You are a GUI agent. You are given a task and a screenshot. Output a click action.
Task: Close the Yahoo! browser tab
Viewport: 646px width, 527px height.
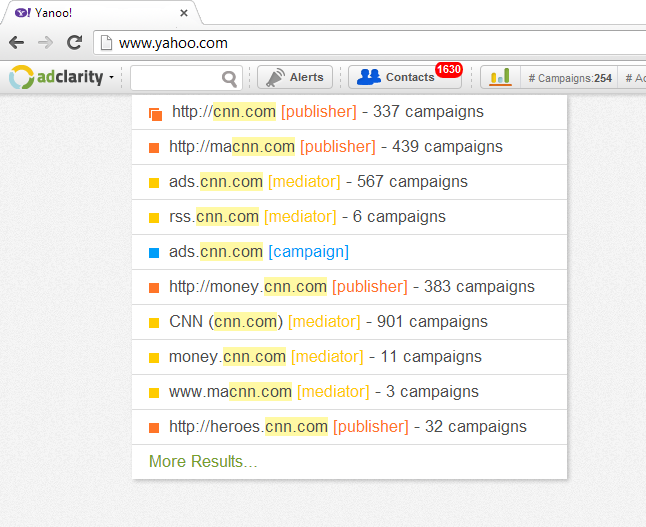(184, 13)
